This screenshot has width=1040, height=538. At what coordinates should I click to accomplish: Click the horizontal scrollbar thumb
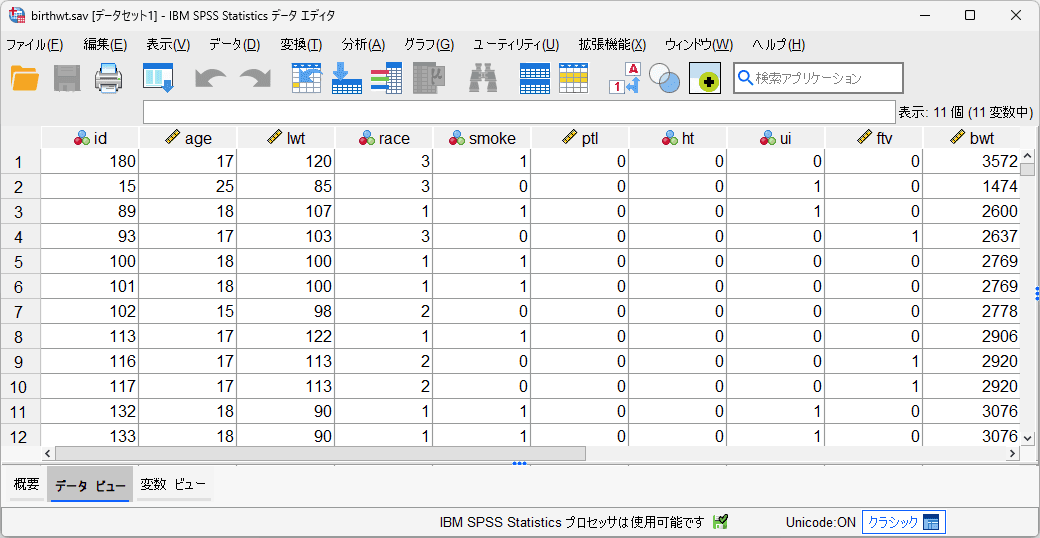click(320, 453)
